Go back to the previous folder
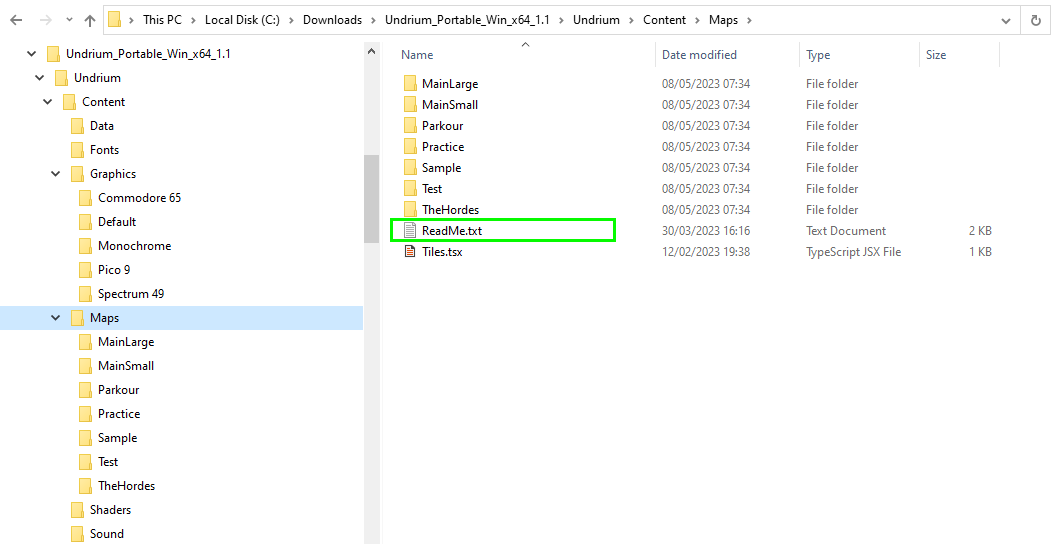 click(17, 20)
